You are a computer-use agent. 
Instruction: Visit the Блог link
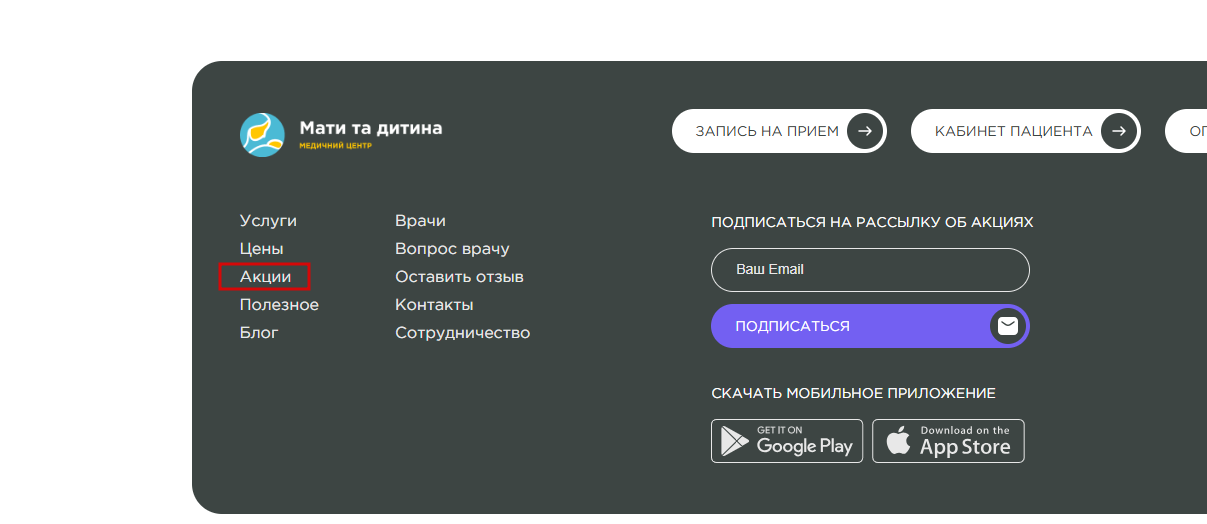click(259, 333)
